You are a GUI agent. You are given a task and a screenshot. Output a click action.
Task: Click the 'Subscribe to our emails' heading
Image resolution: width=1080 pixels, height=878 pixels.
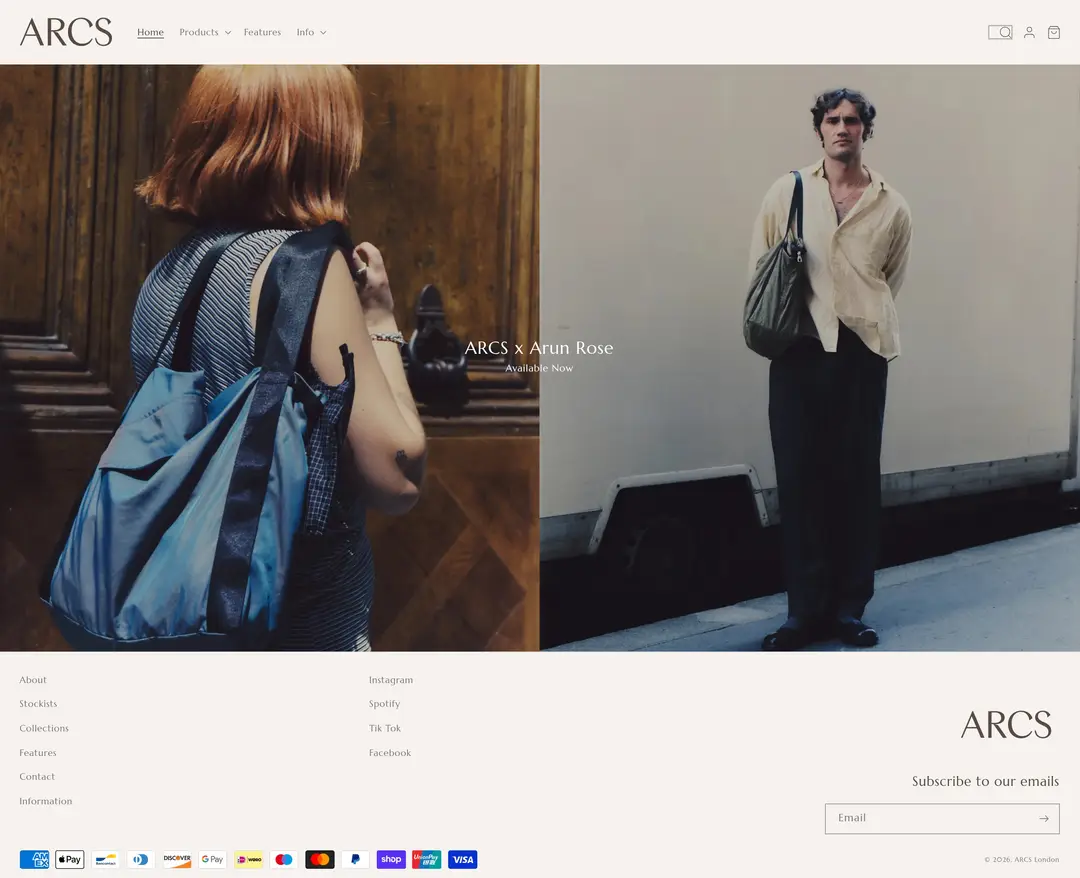tap(986, 781)
